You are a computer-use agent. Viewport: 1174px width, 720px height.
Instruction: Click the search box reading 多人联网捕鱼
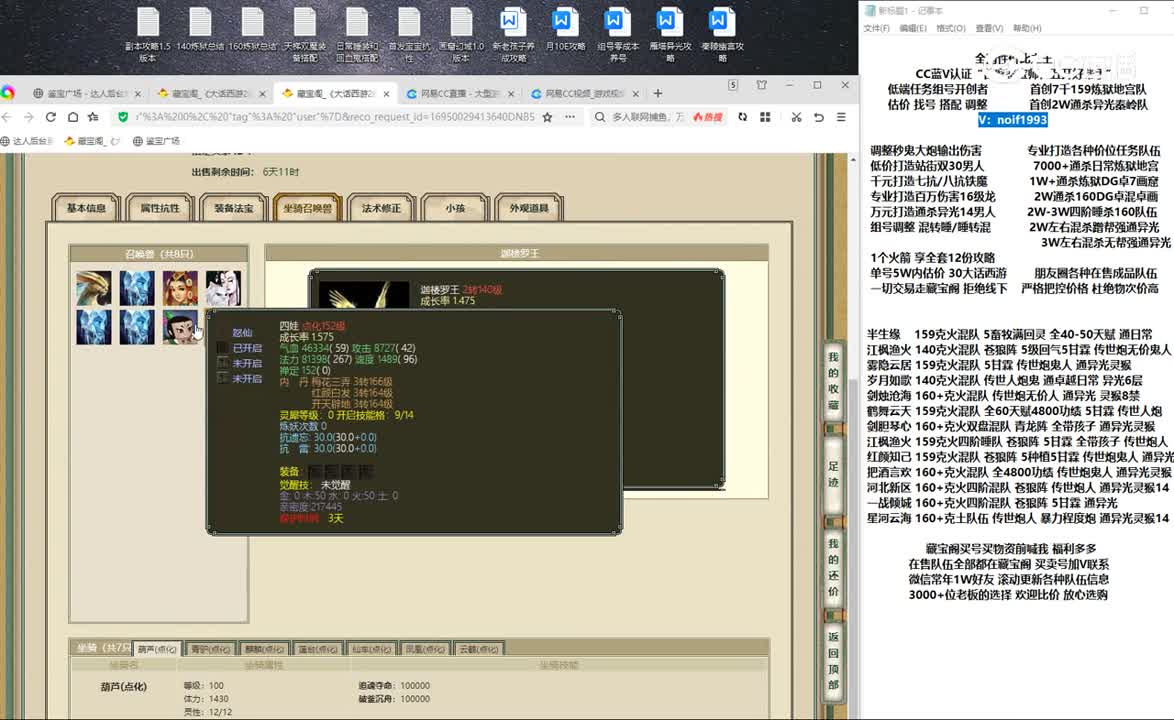(x=648, y=117)
